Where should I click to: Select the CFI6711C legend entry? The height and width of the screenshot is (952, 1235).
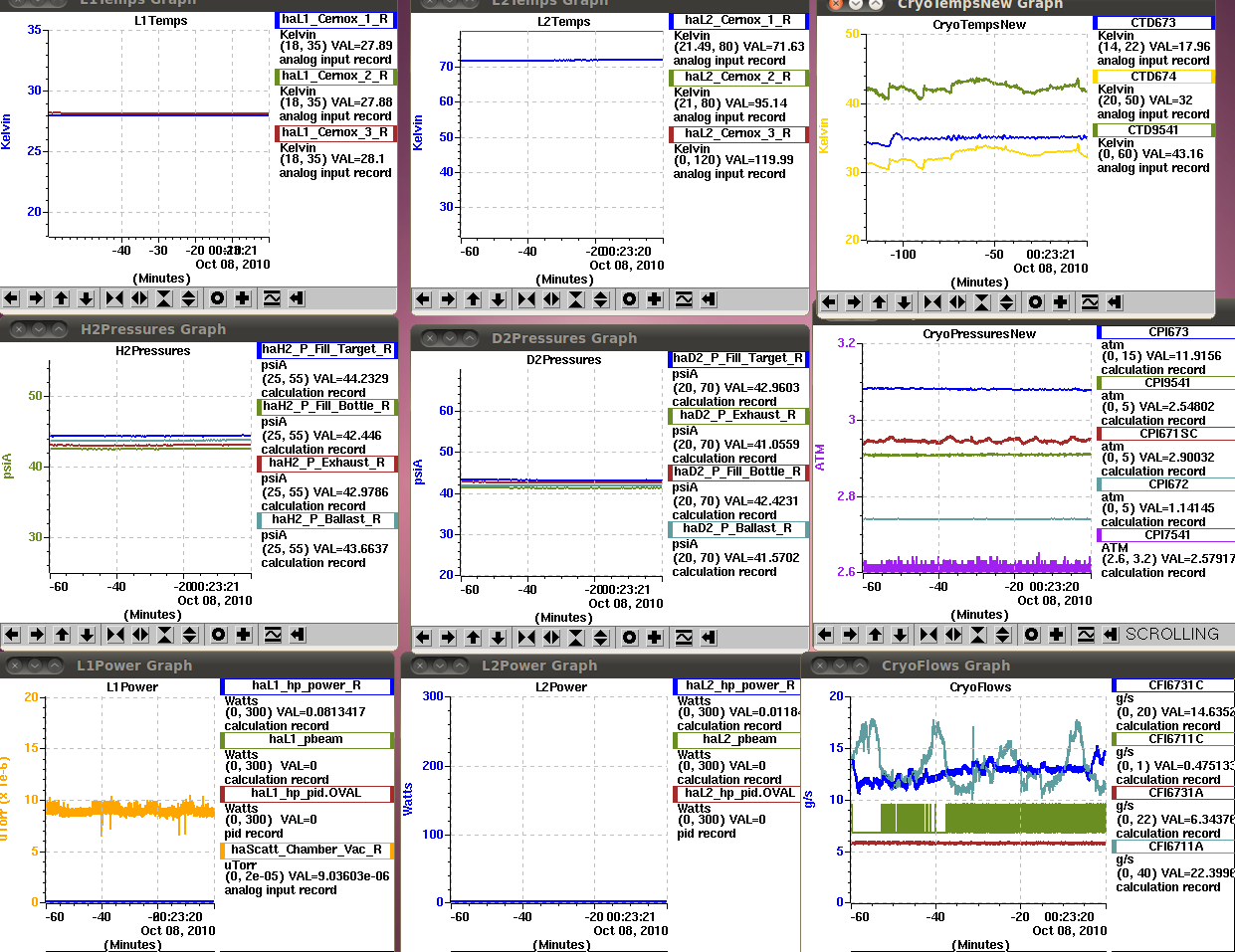(1173, 739)
